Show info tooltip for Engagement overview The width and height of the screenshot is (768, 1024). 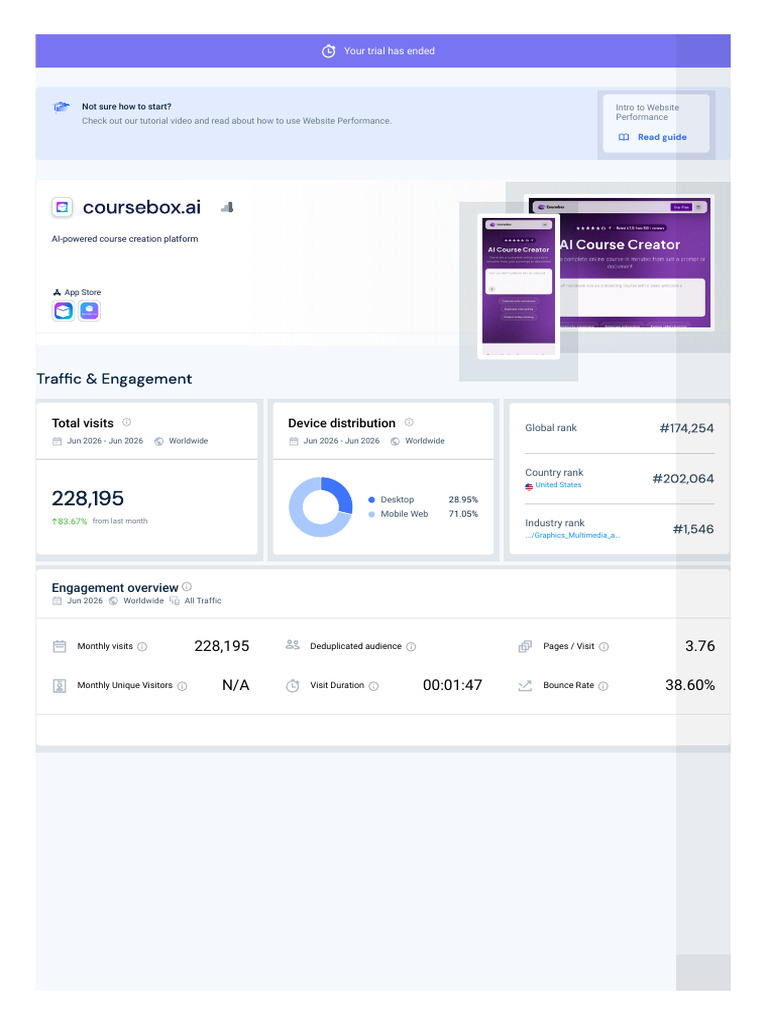[187, 586]
